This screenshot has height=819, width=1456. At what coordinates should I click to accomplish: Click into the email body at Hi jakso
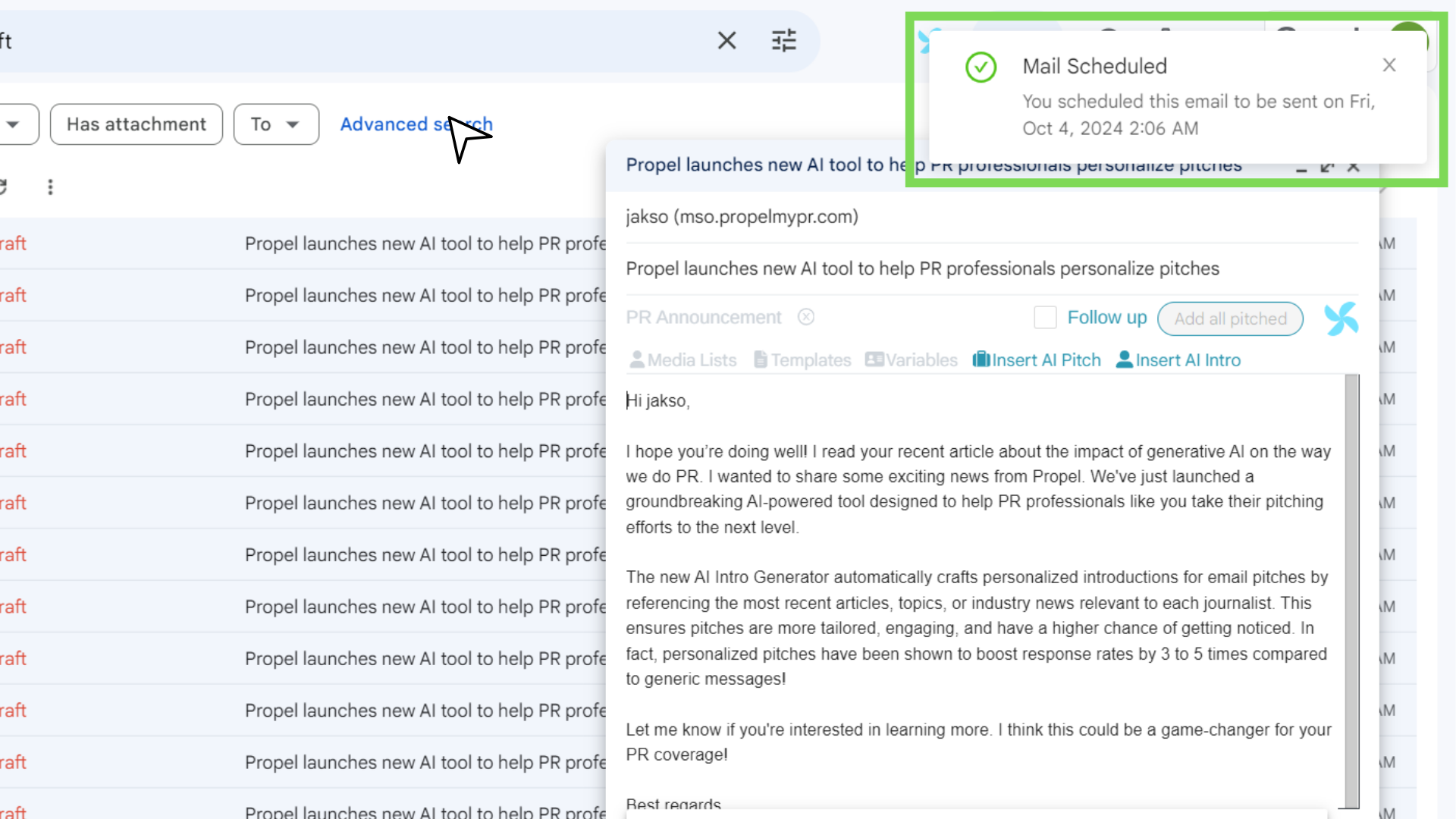tap(657, 400)
